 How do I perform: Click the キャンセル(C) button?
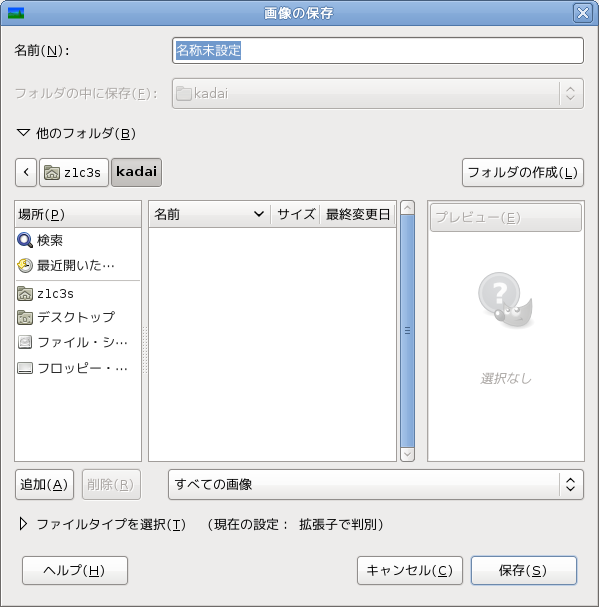coord(410,570)
